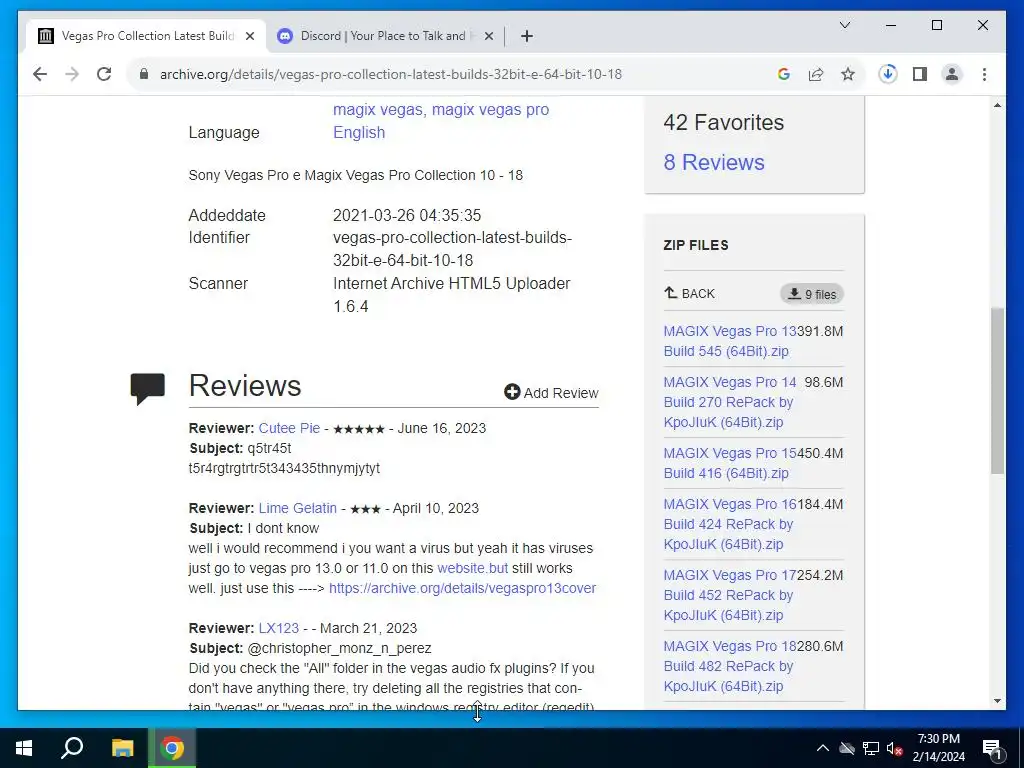Click the address bar URL

(x=391, y=74)
